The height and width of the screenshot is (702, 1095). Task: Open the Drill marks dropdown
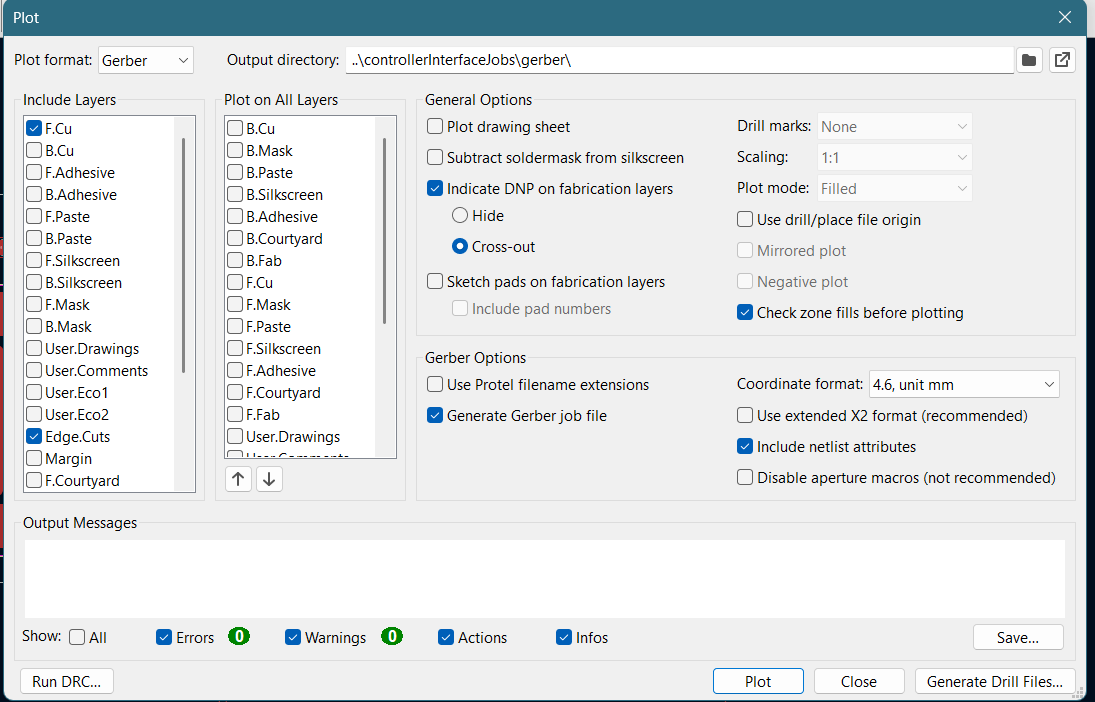tap(895, 126)
